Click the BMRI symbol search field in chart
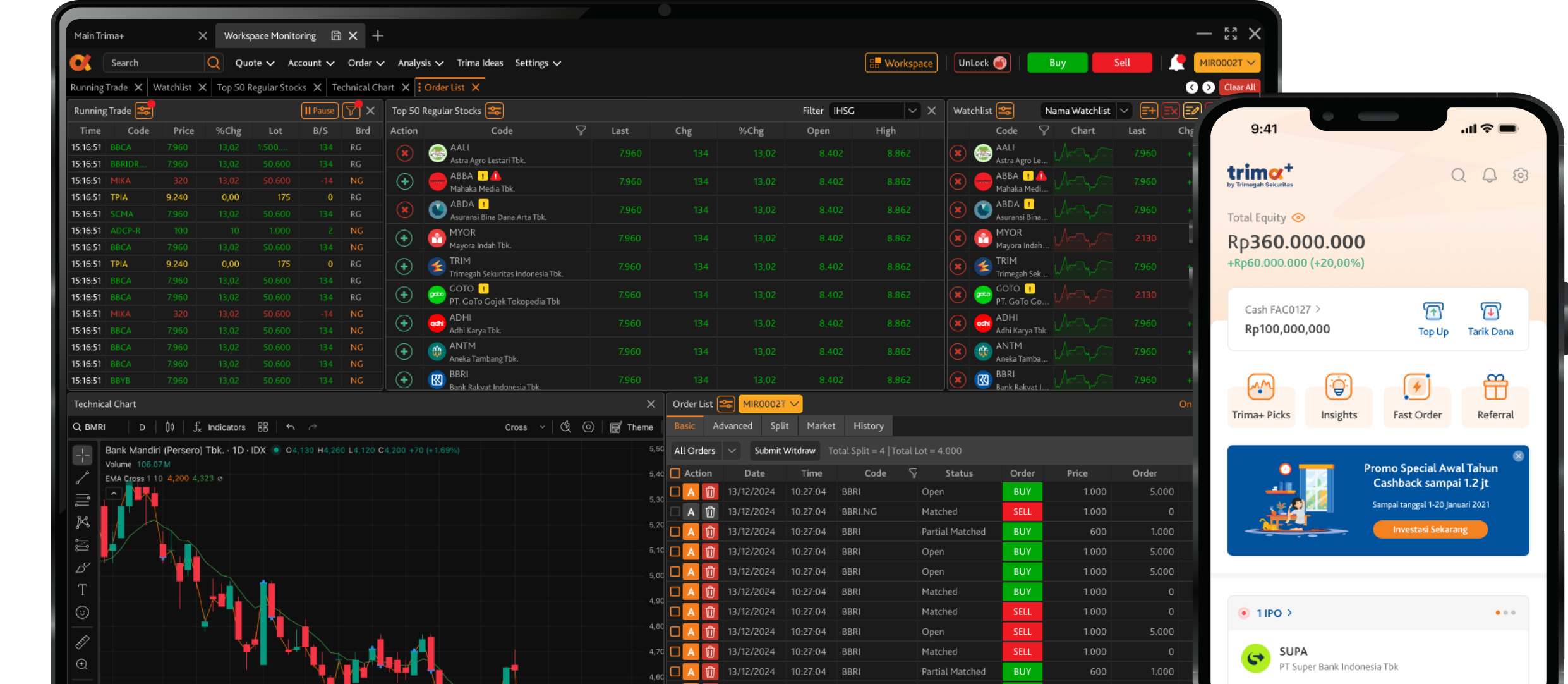Viewport: 1568px width, 684px height. pyautogui.click(x=101, y=427)
